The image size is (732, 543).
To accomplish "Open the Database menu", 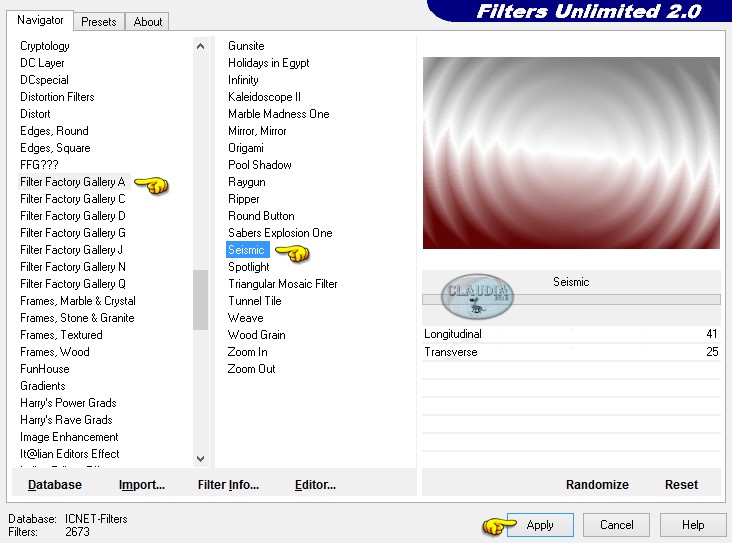I will [x=55, y=485].
